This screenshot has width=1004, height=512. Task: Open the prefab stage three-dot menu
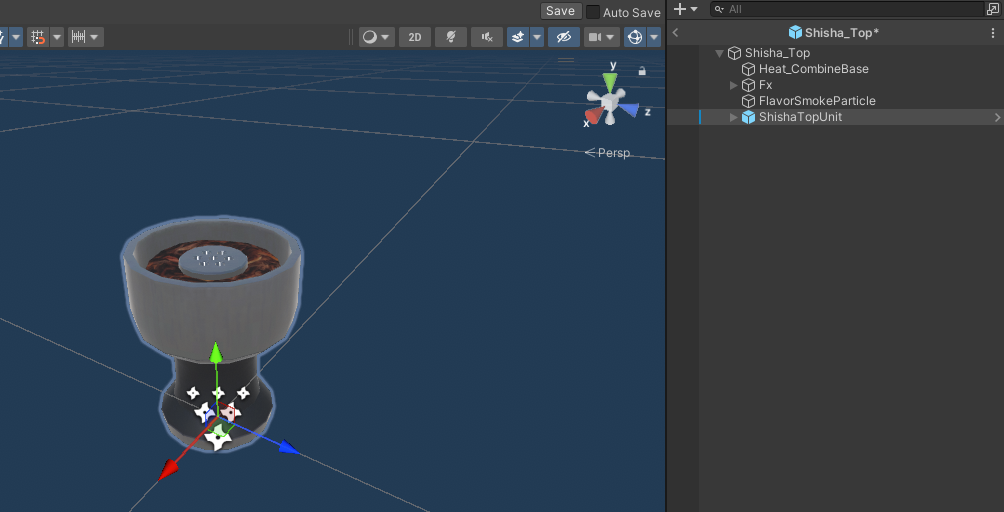click(993, 33)
